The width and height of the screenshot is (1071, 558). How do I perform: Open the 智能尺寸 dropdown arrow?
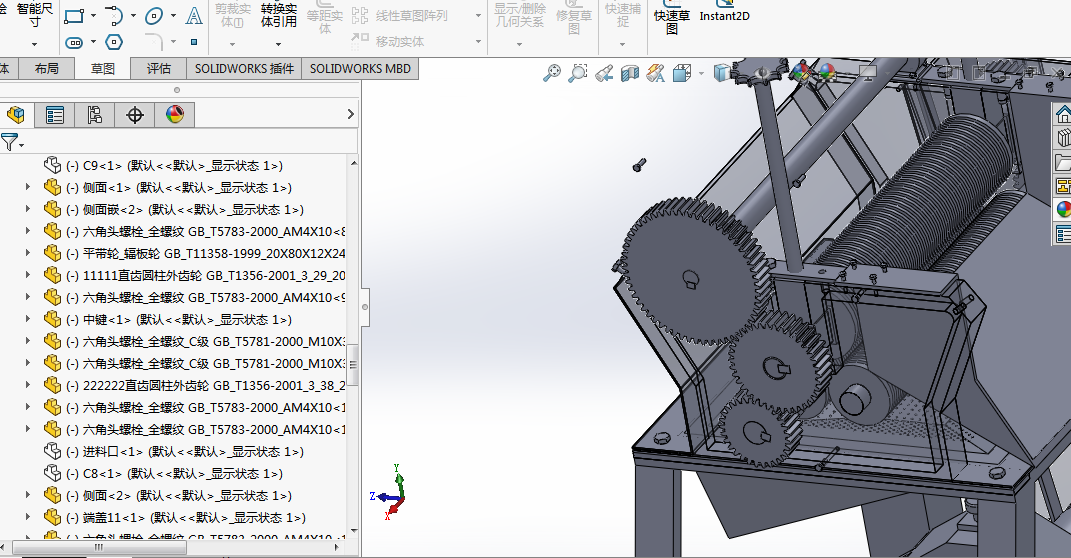(x=35, y=44)
